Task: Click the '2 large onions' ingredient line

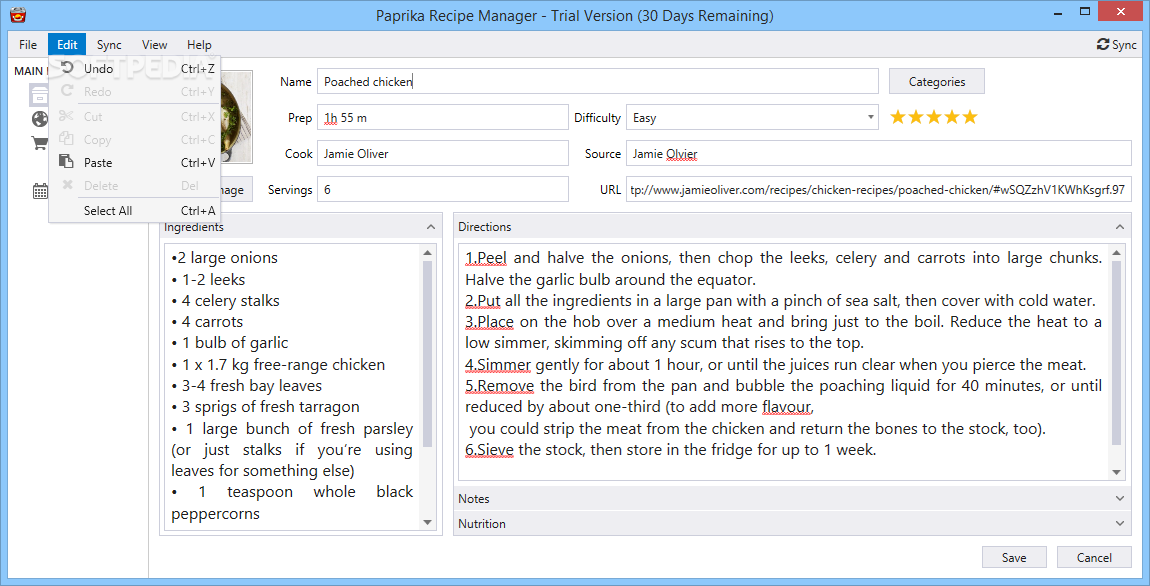Action: click(x=224, y=258)
